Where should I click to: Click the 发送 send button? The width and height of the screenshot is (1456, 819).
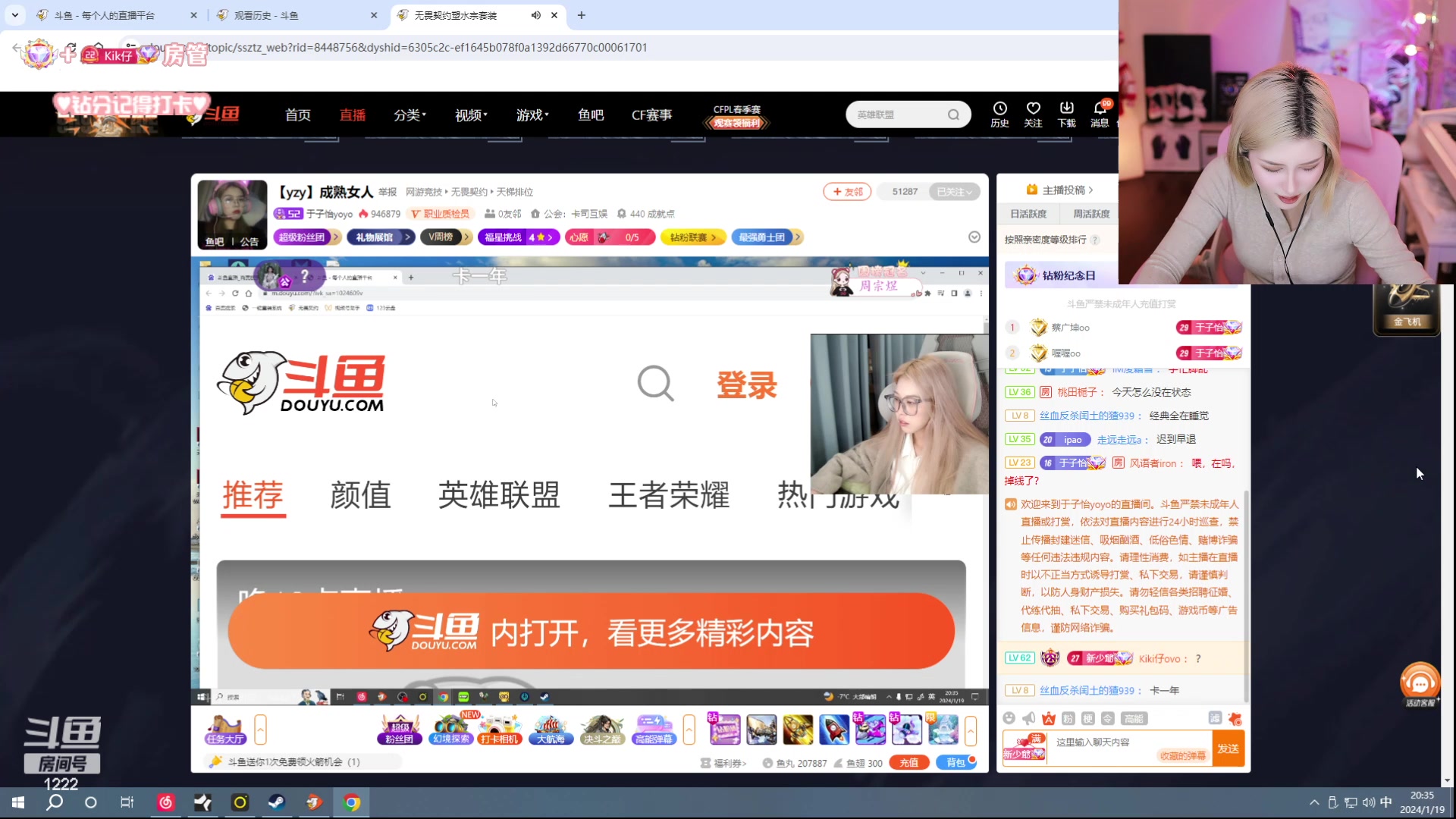click(x=1228, y=748)
